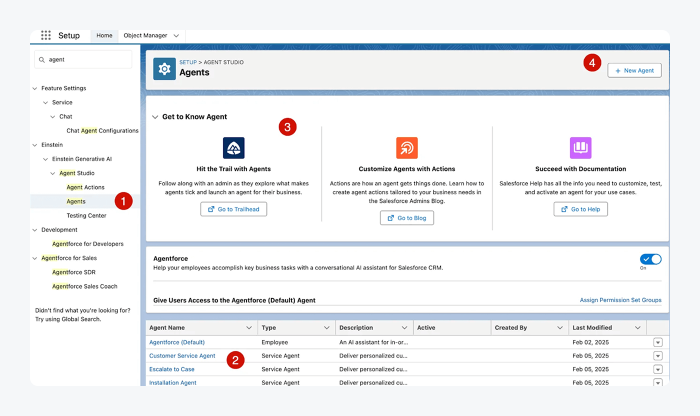Open the App Launcher grid icon
This screenshot has width=700, height=416.
46,35
